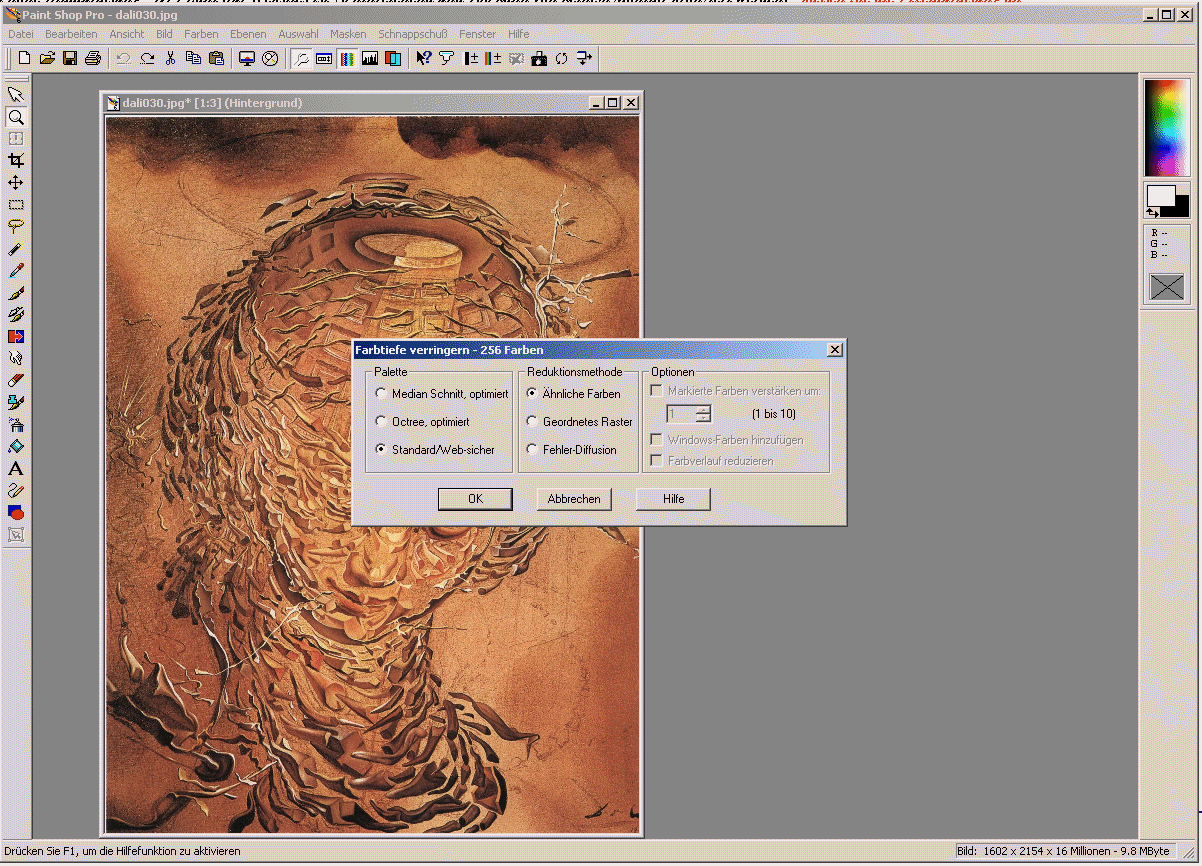1202x866 pixels.
Task: Select the Airbrush spray can tool
Action: coord(16,425)
